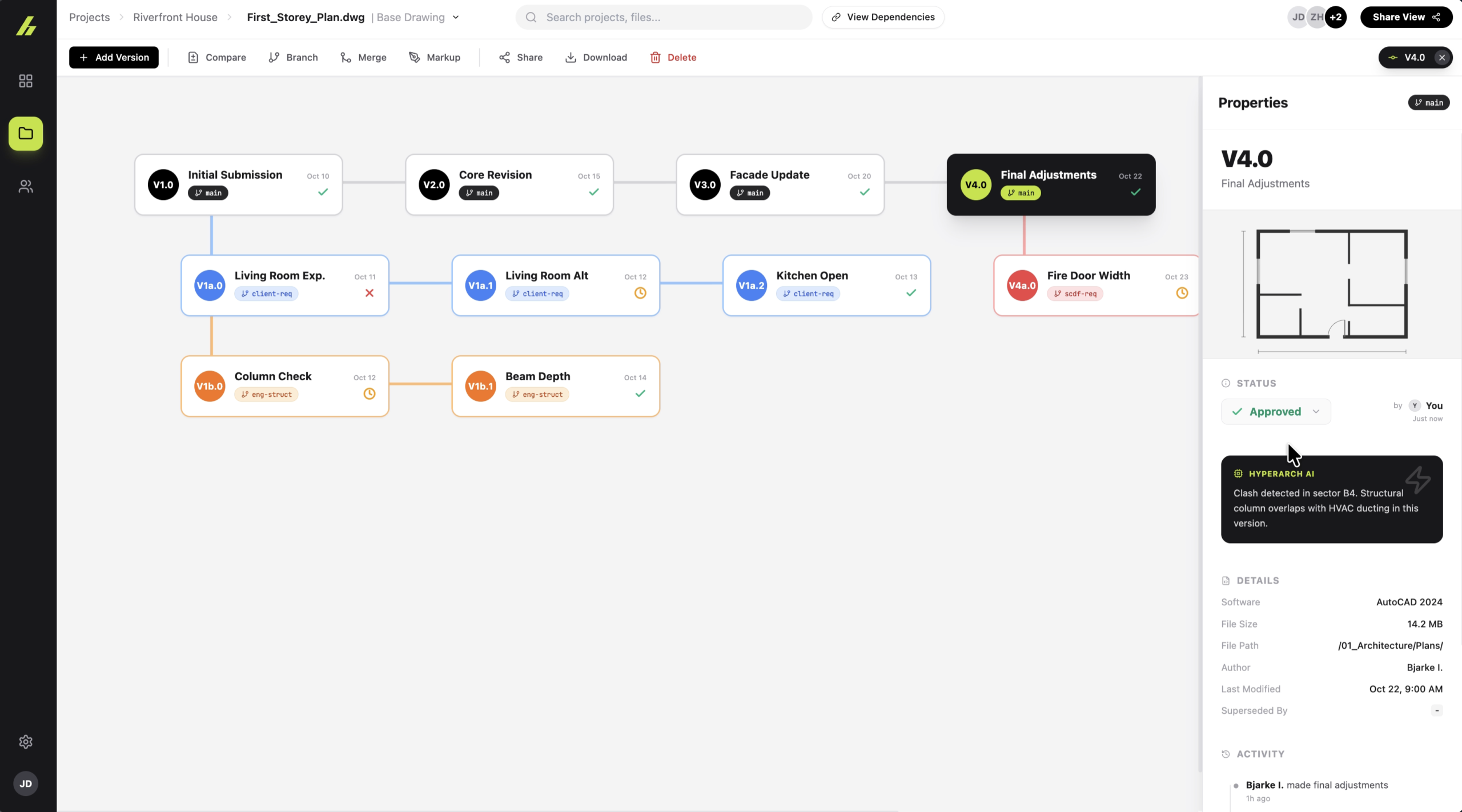Open Markup tool
The image size is (1462, 812).
[x=435, y=57]
